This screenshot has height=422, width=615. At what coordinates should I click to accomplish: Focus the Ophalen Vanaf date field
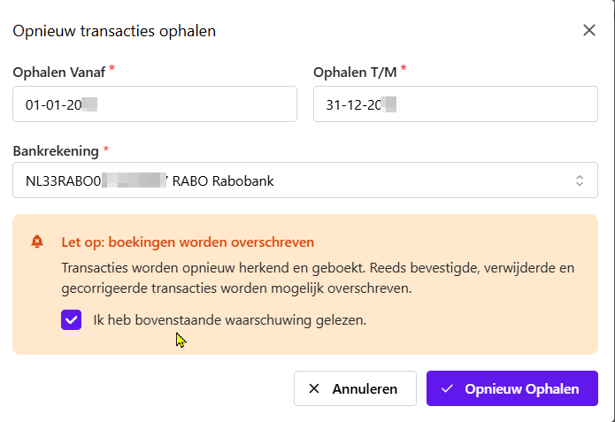tap(155, 104)
